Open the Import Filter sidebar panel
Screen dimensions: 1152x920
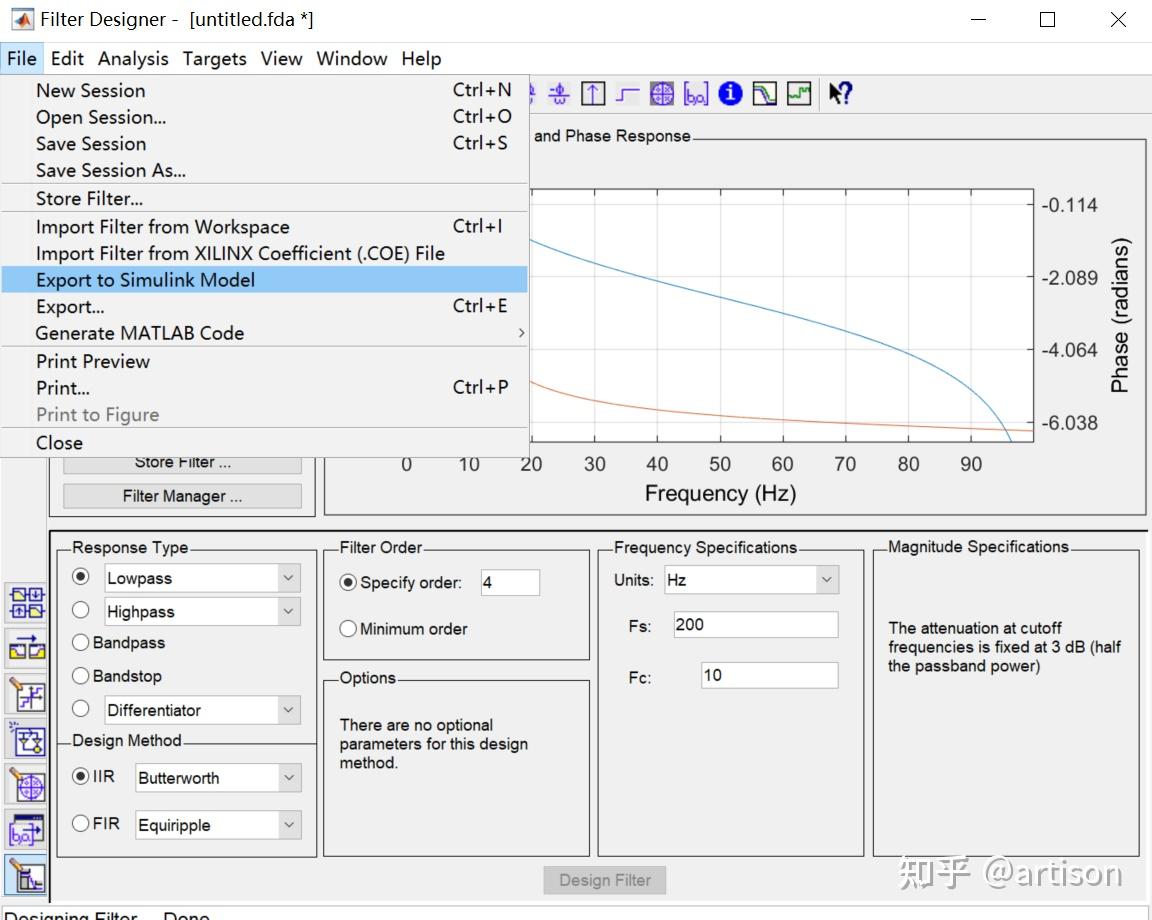[27, 831]
